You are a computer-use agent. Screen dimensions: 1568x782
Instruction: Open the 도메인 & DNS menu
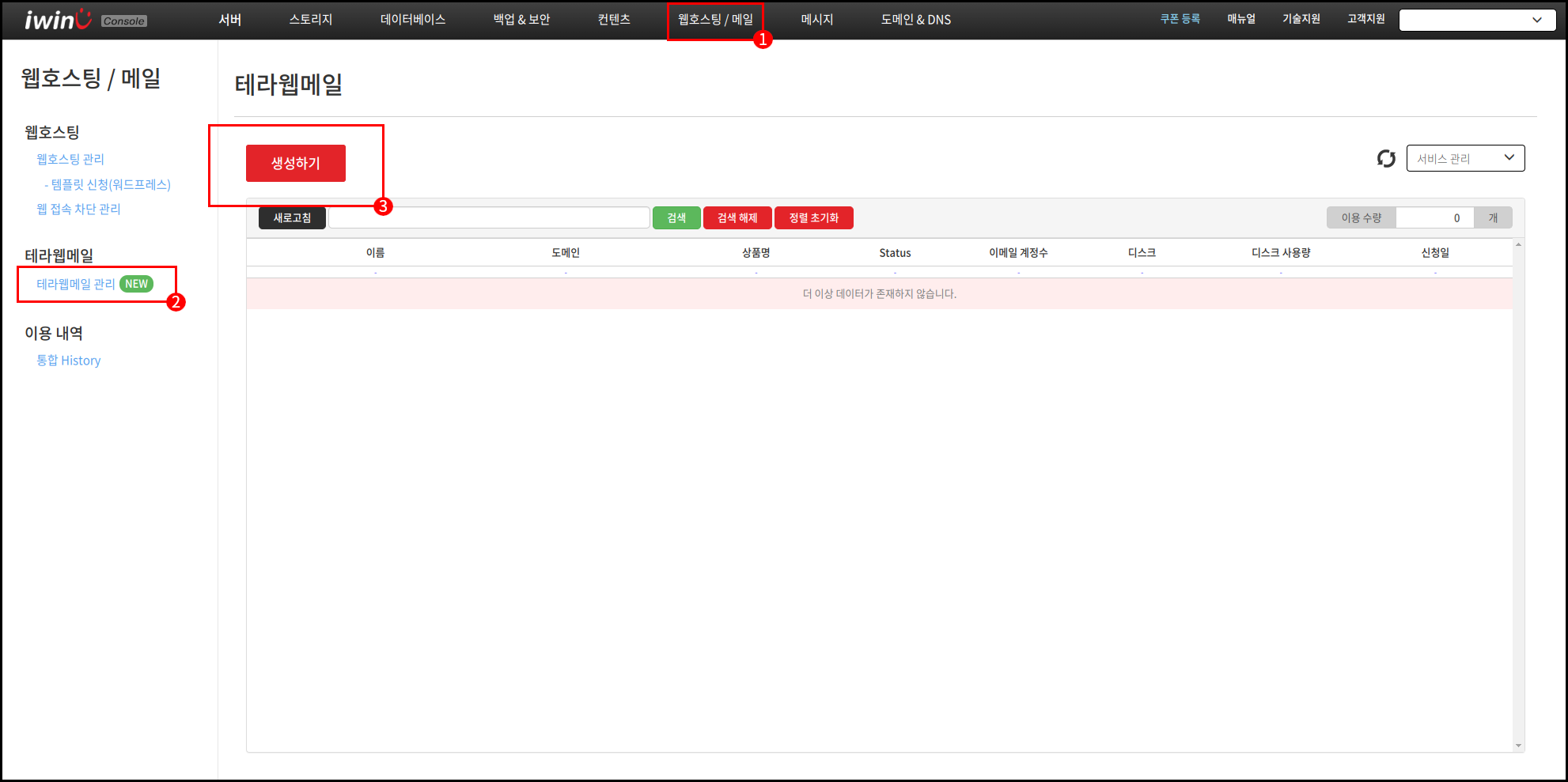tap(916, 20)
